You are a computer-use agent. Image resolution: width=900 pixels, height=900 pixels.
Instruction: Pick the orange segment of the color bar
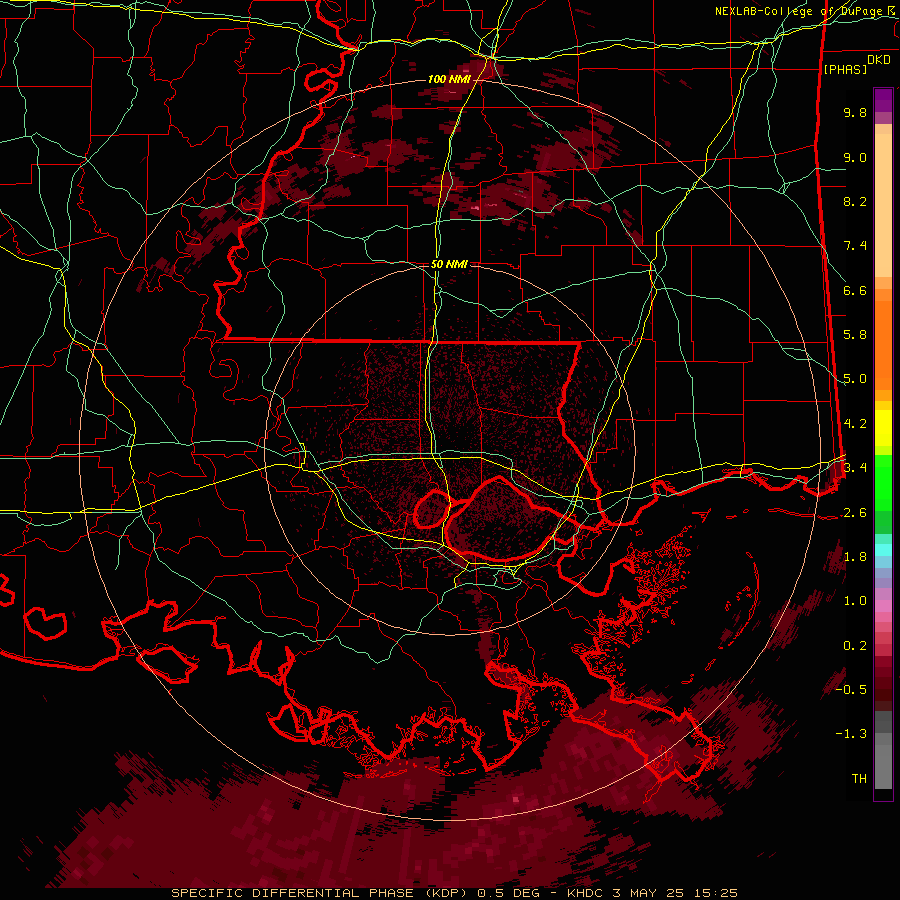point(883,344)
